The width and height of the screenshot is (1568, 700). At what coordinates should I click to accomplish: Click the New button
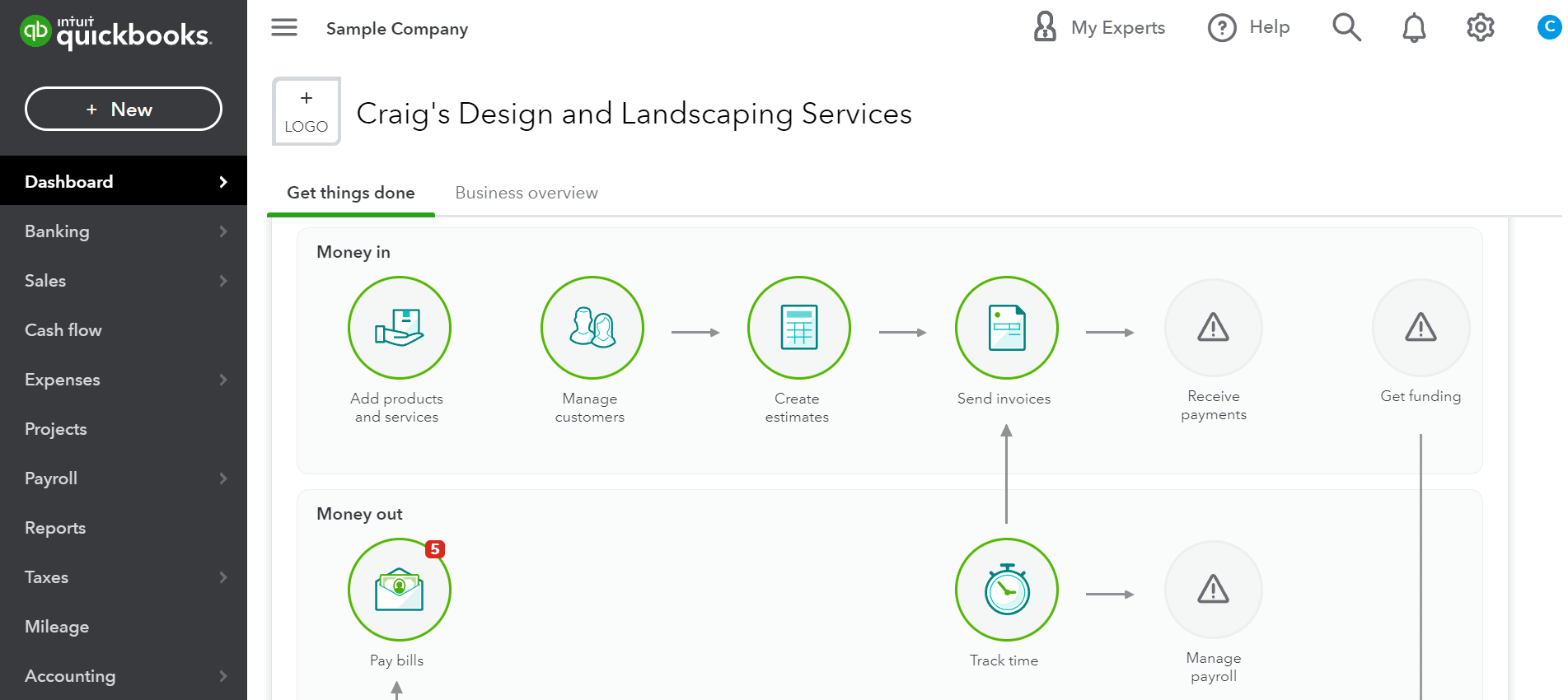[x=124, y=109]
